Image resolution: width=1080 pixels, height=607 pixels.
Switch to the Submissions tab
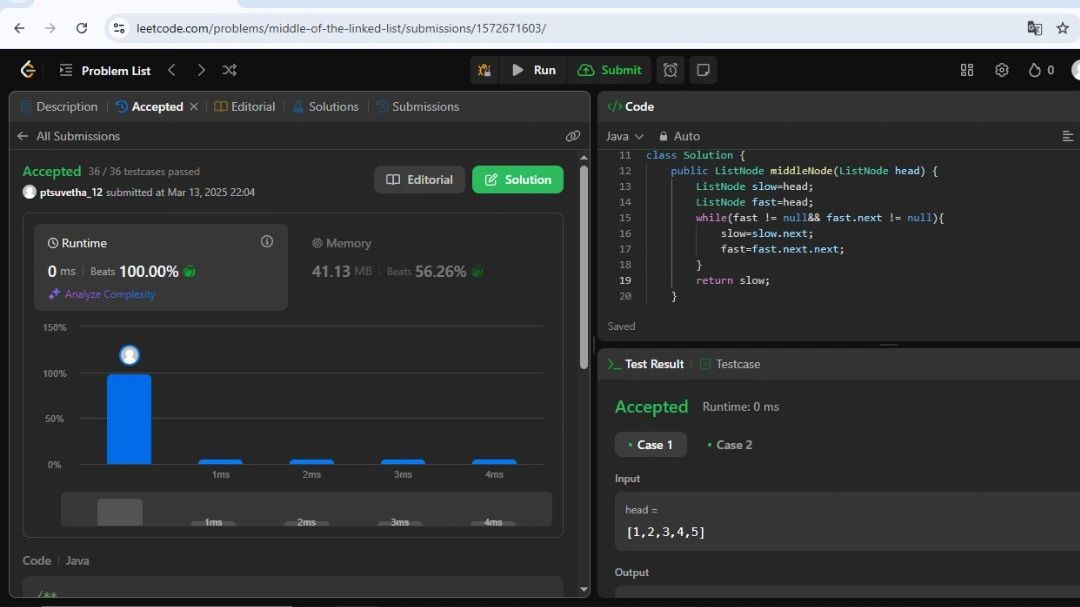417,107
